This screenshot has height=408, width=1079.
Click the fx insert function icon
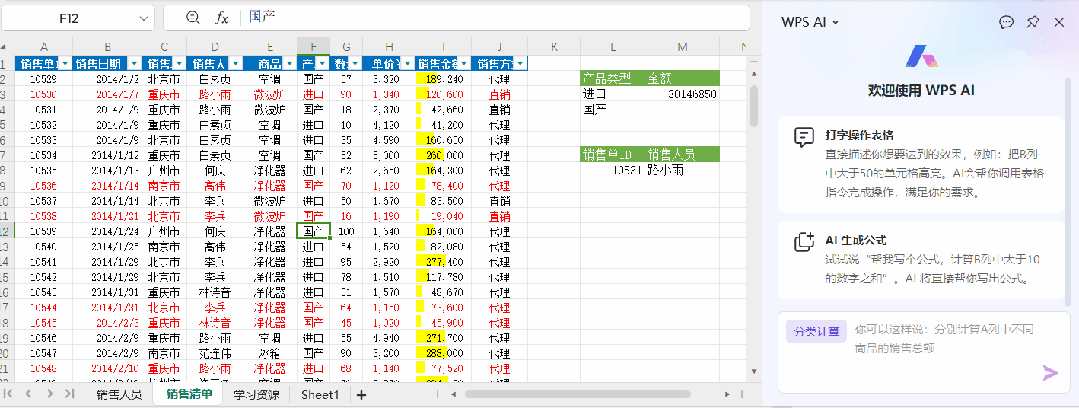tap(222, 18)
